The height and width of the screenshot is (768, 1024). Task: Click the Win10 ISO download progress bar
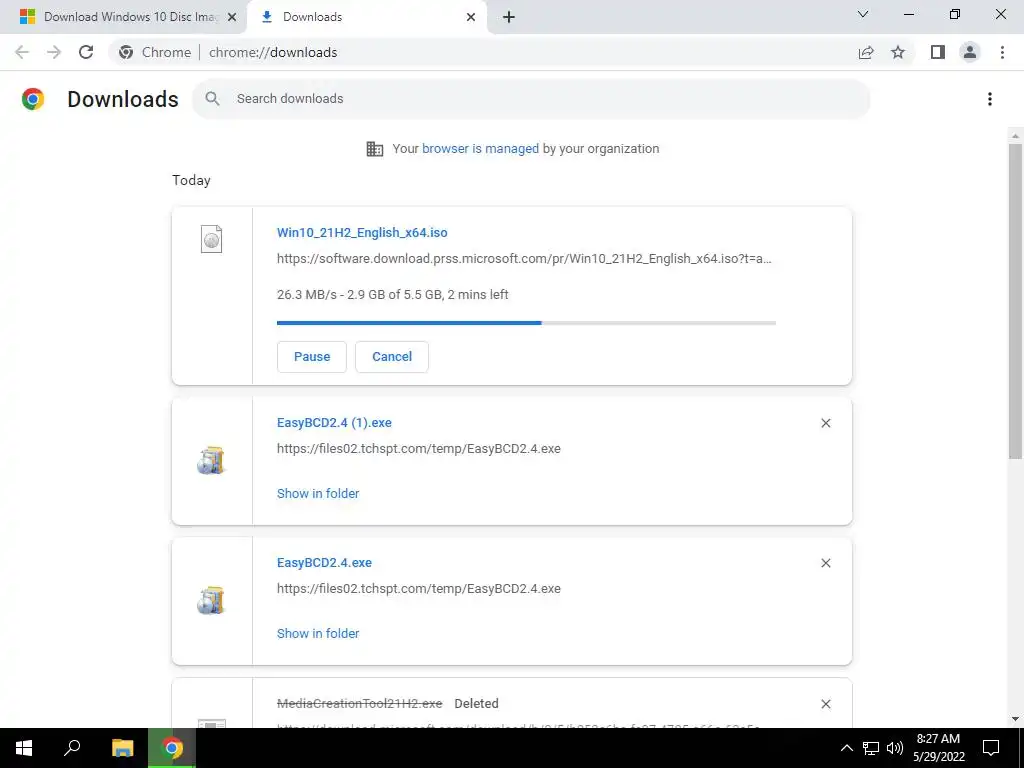[x=526, y=323]
